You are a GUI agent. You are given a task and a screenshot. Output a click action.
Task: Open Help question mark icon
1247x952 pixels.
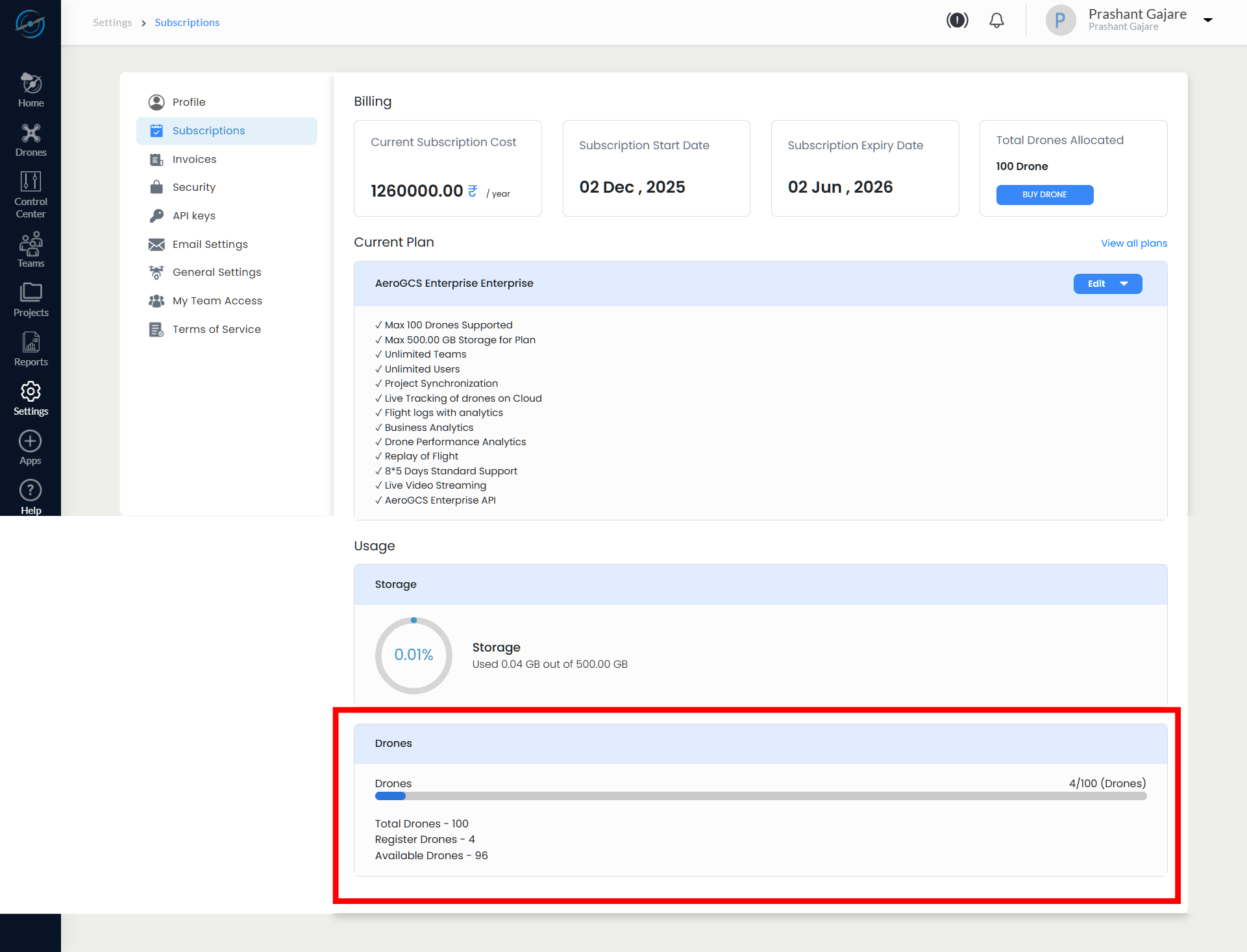pyautogui.click(x=30, y=491)
